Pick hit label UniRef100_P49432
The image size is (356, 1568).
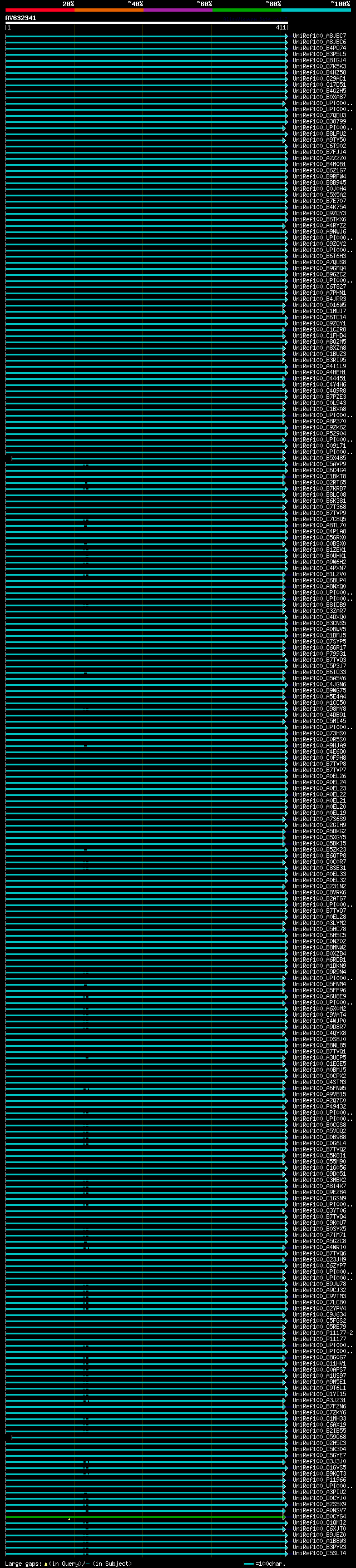pyautogui.click(x=319, y=1106)
